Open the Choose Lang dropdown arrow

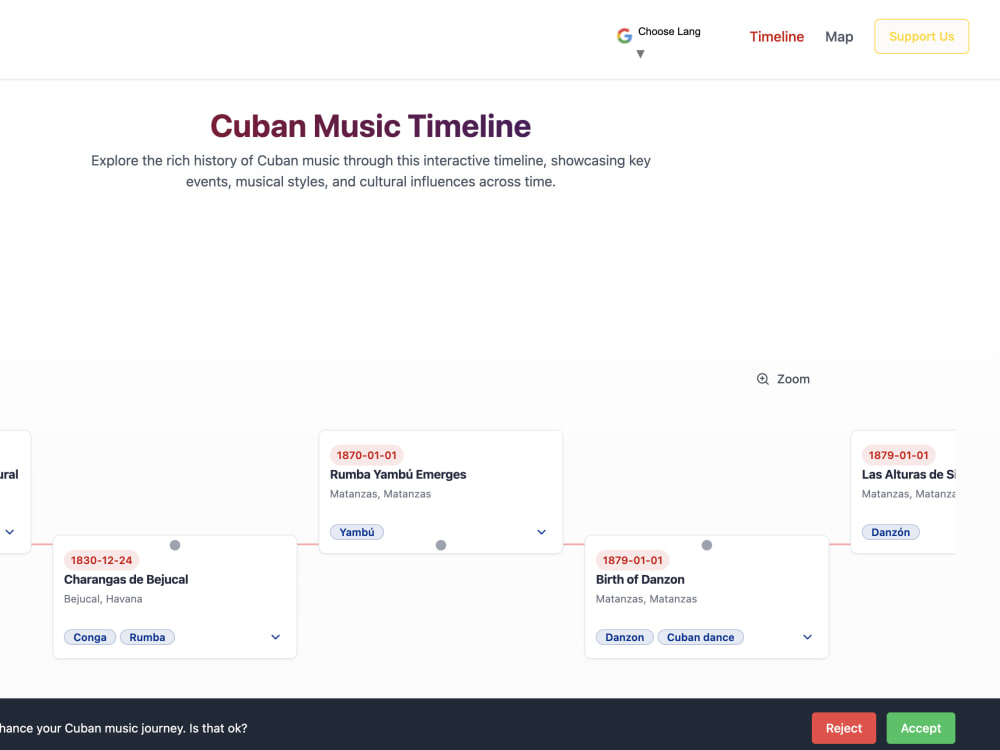640,54
